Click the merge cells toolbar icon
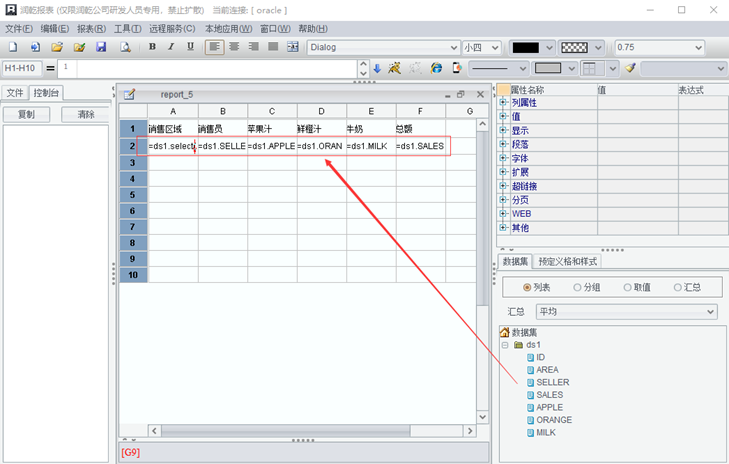This screenshot has height=464, width=729. pyautogui.click(x=293, y=47)
